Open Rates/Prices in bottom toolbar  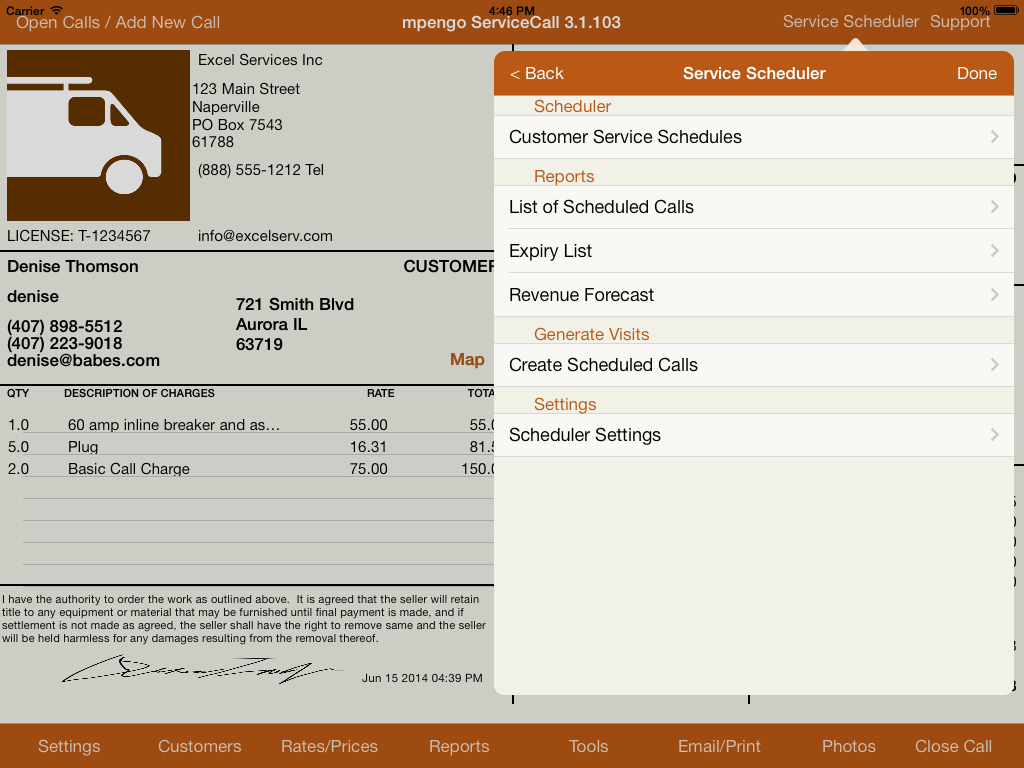(329, 746)
